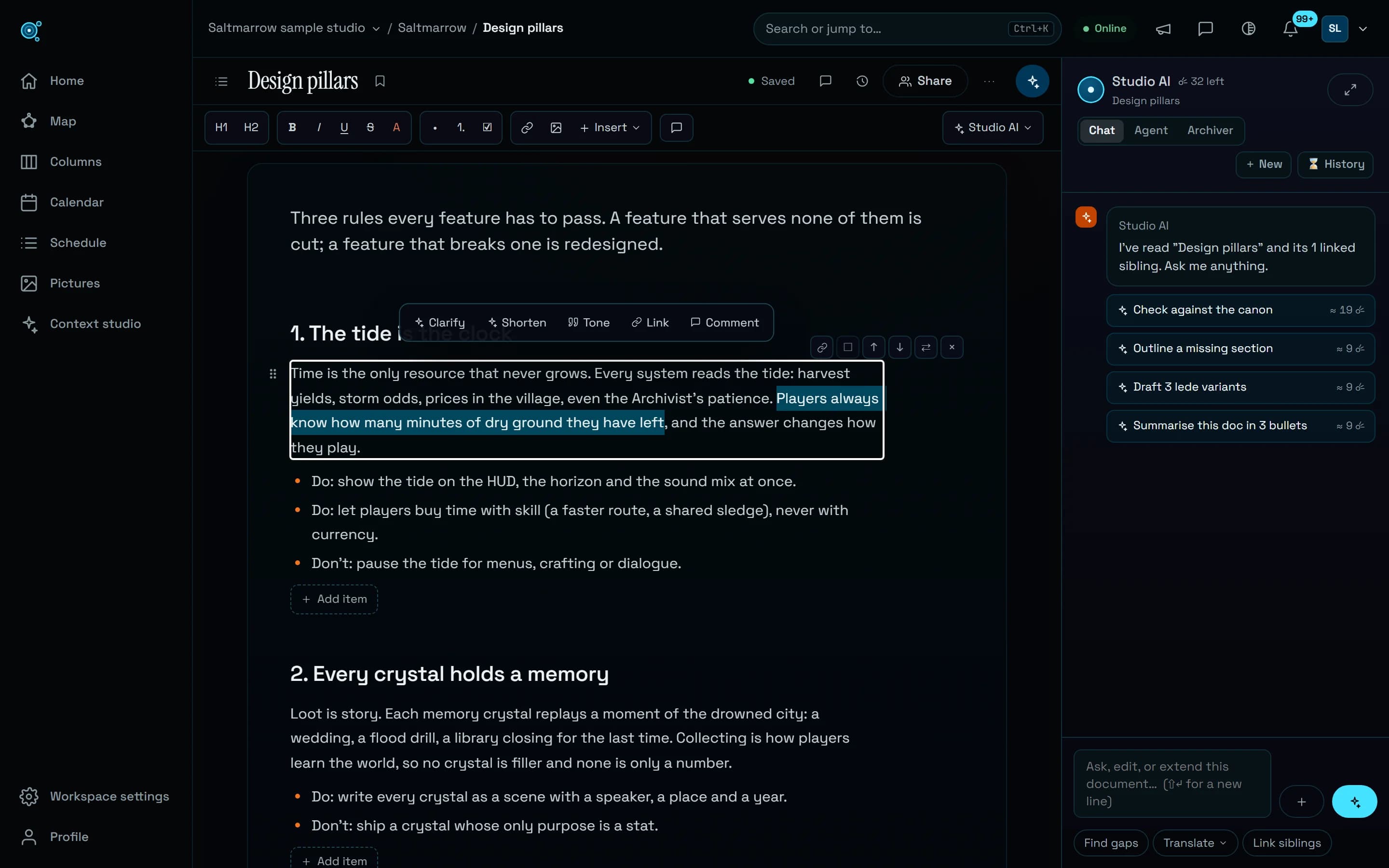Viewport: 1389px width, 868px height.
Task: Open the document outline list icon
Action: pyautogui.click(x=221, y=81)
